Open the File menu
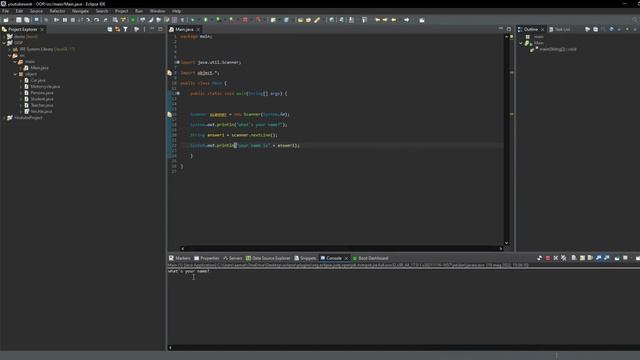640x360 pixels. pos(5,11)
